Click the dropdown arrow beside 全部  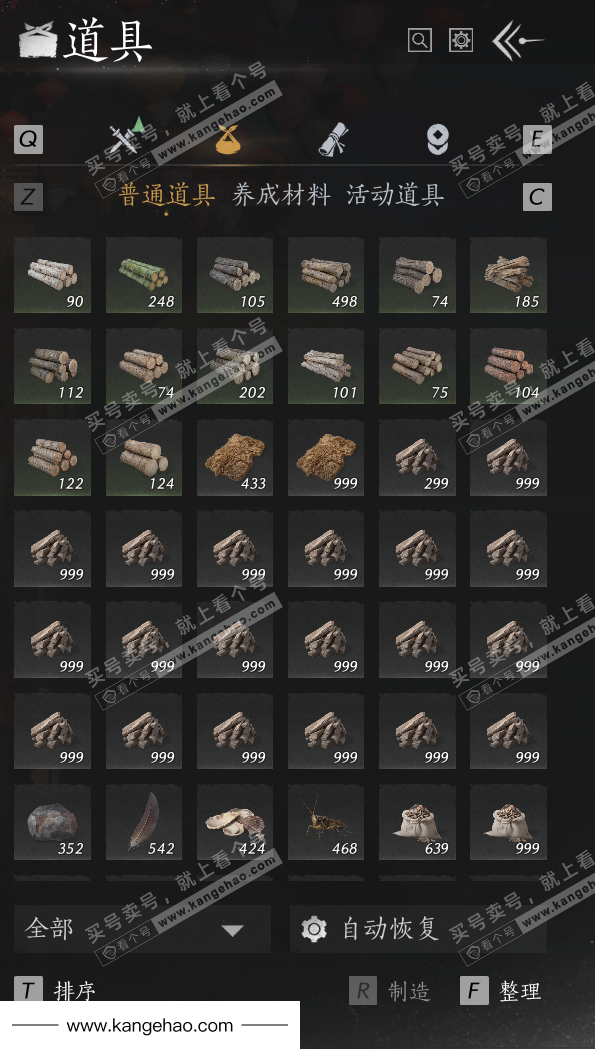(x=232, y=930)
